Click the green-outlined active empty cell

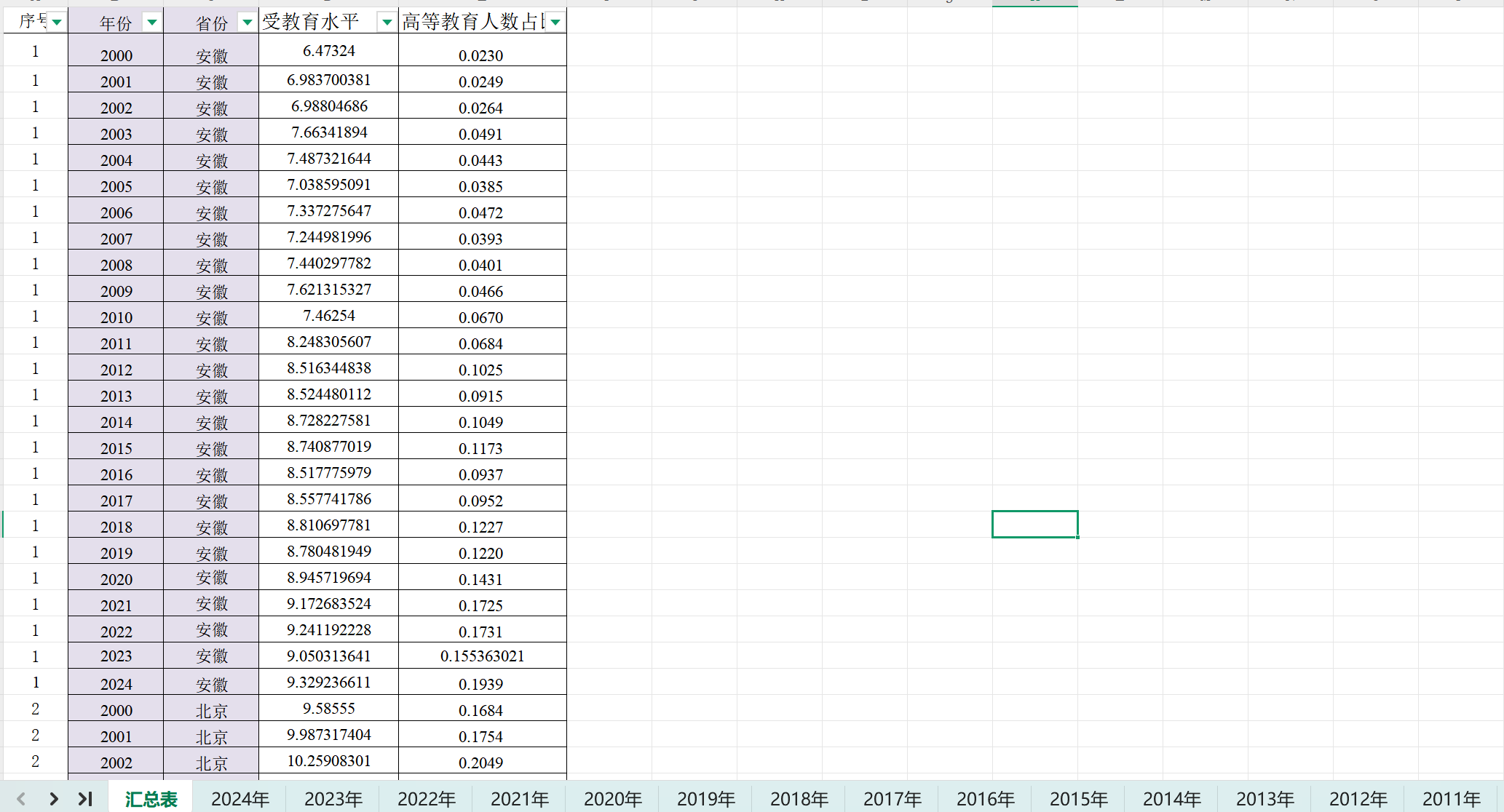(x=1034, y=524)
